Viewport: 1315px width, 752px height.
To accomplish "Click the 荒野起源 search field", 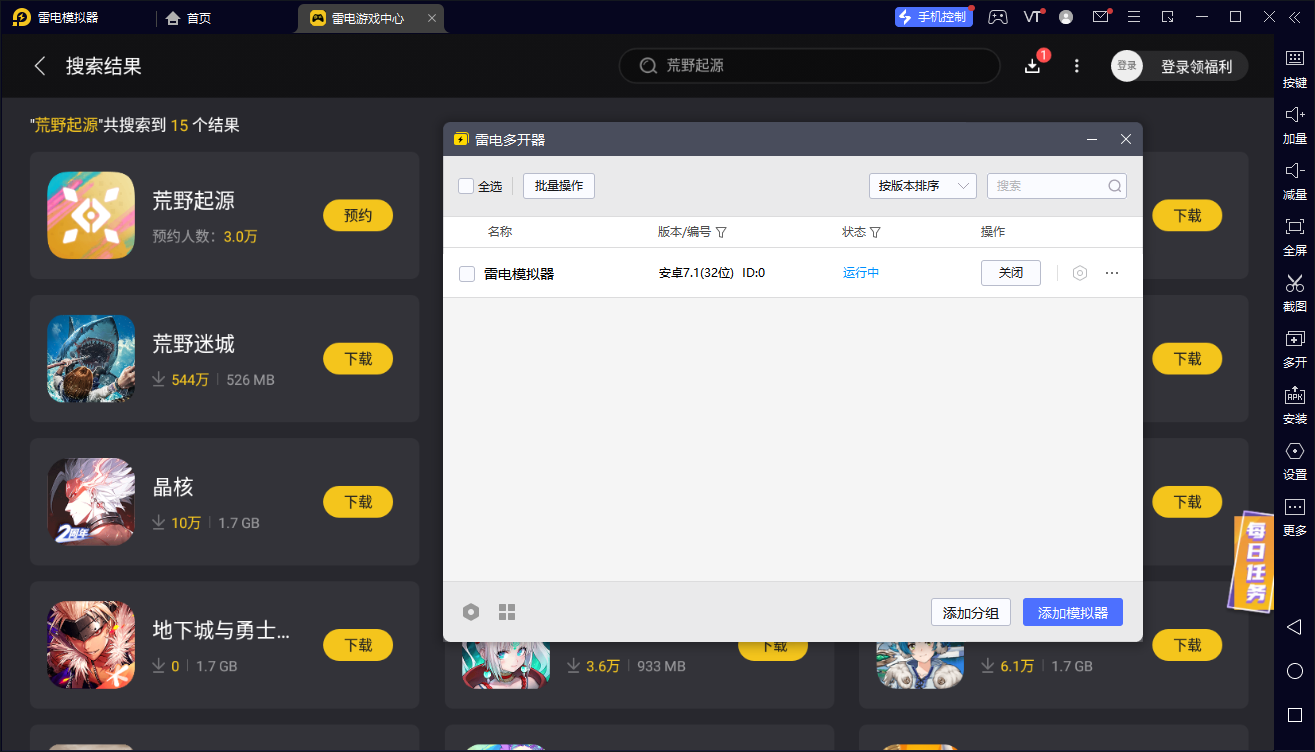I will 810,66.
